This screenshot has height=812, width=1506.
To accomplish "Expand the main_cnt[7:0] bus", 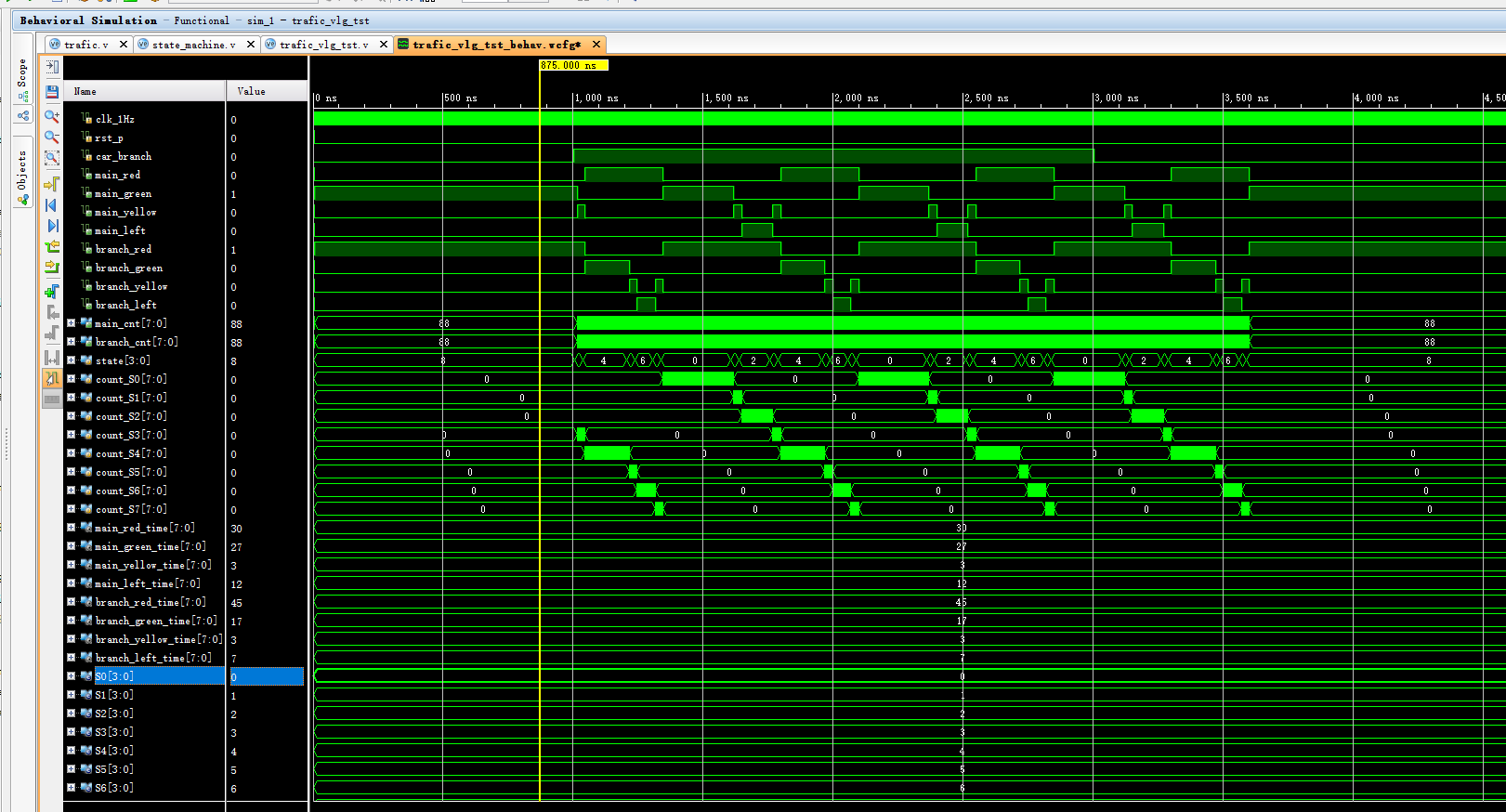I will coord(71,323).
